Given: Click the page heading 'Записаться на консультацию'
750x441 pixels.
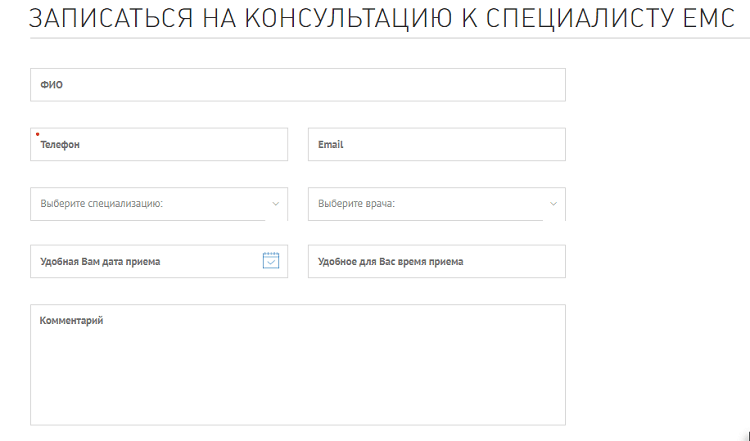Looking at the screenshot, I should [x=380, y=20].
